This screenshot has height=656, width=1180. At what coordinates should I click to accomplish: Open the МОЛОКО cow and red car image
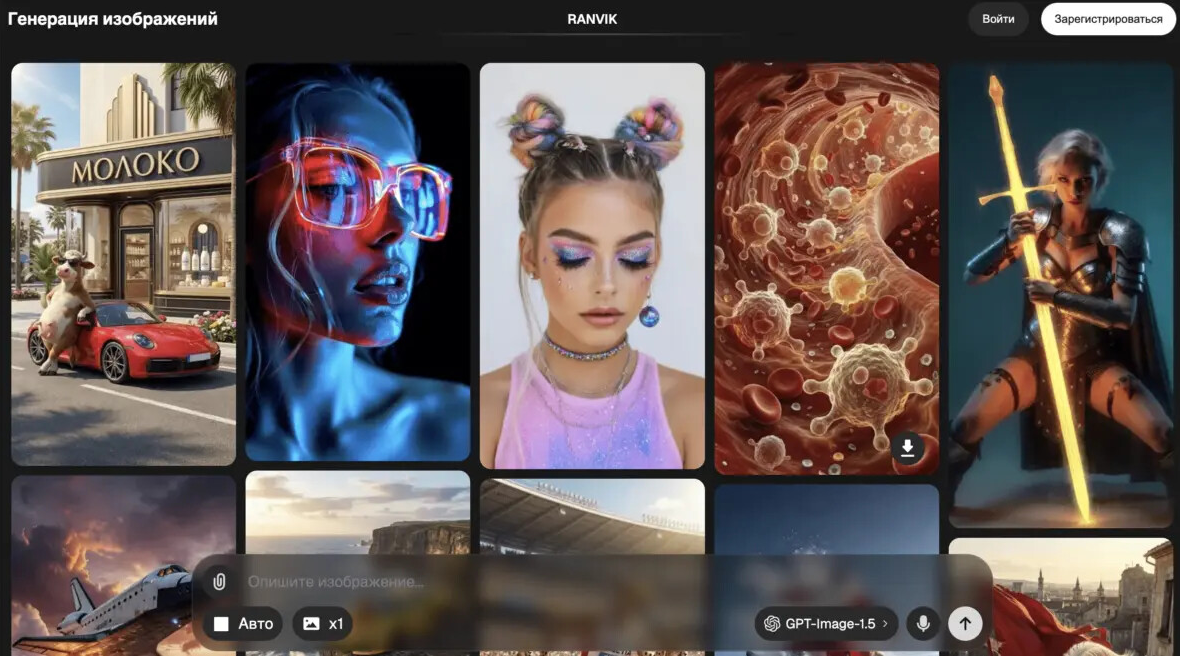click(x=123, y=264)
